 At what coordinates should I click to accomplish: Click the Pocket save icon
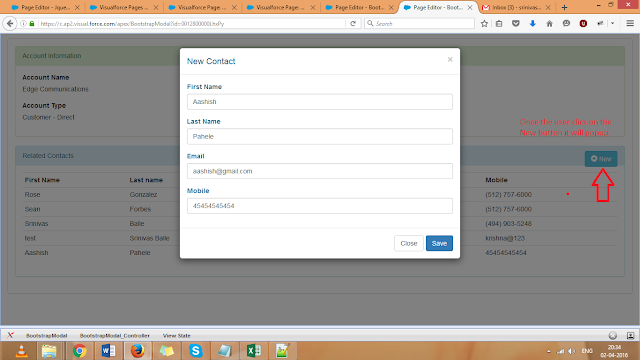click(516, 24)
